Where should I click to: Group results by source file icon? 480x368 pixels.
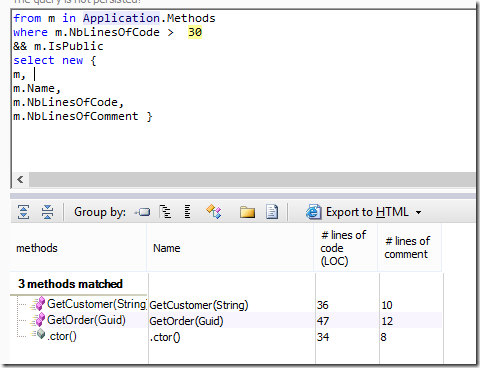click(272, 212)
